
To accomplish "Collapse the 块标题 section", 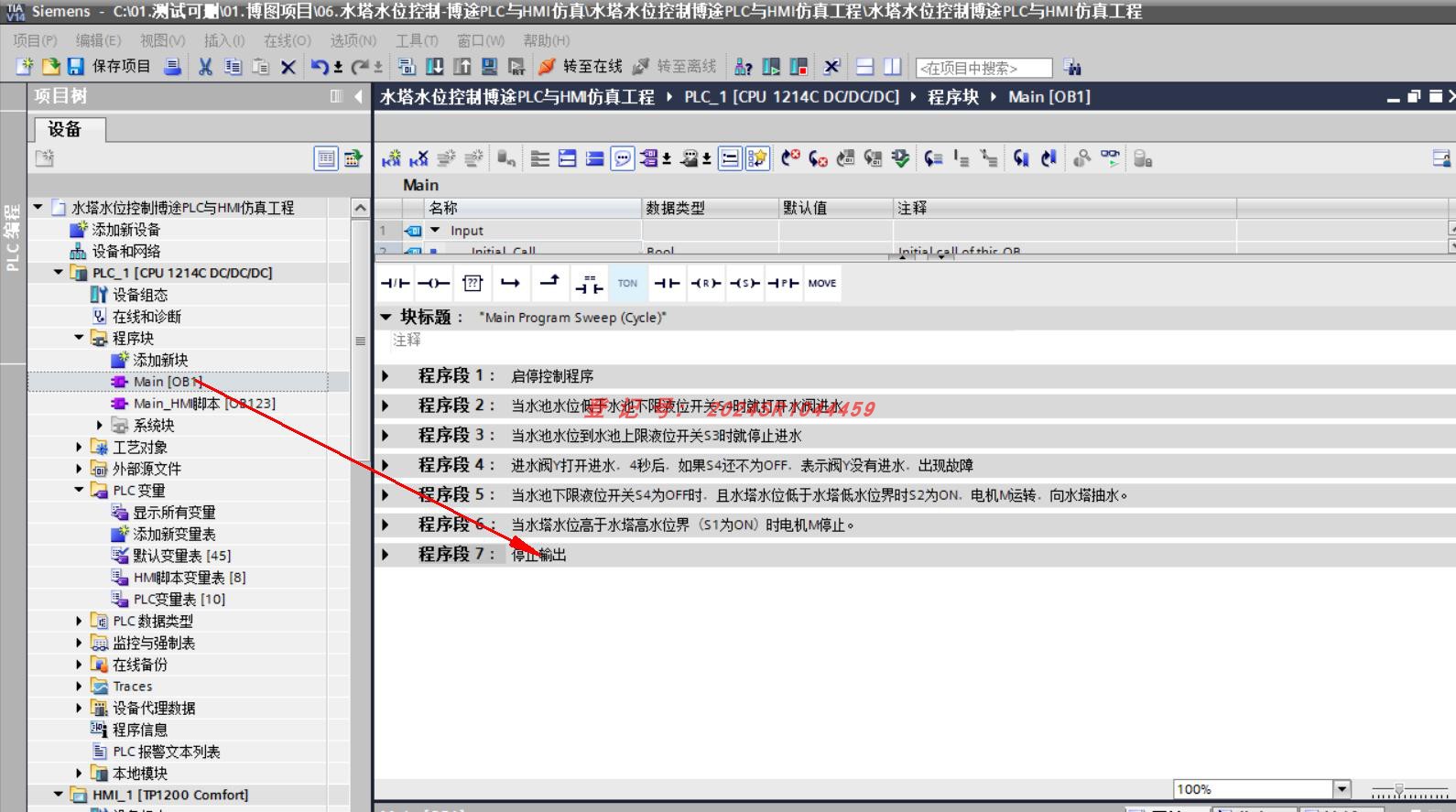I will pyautogui.click(x=386, y=317).
